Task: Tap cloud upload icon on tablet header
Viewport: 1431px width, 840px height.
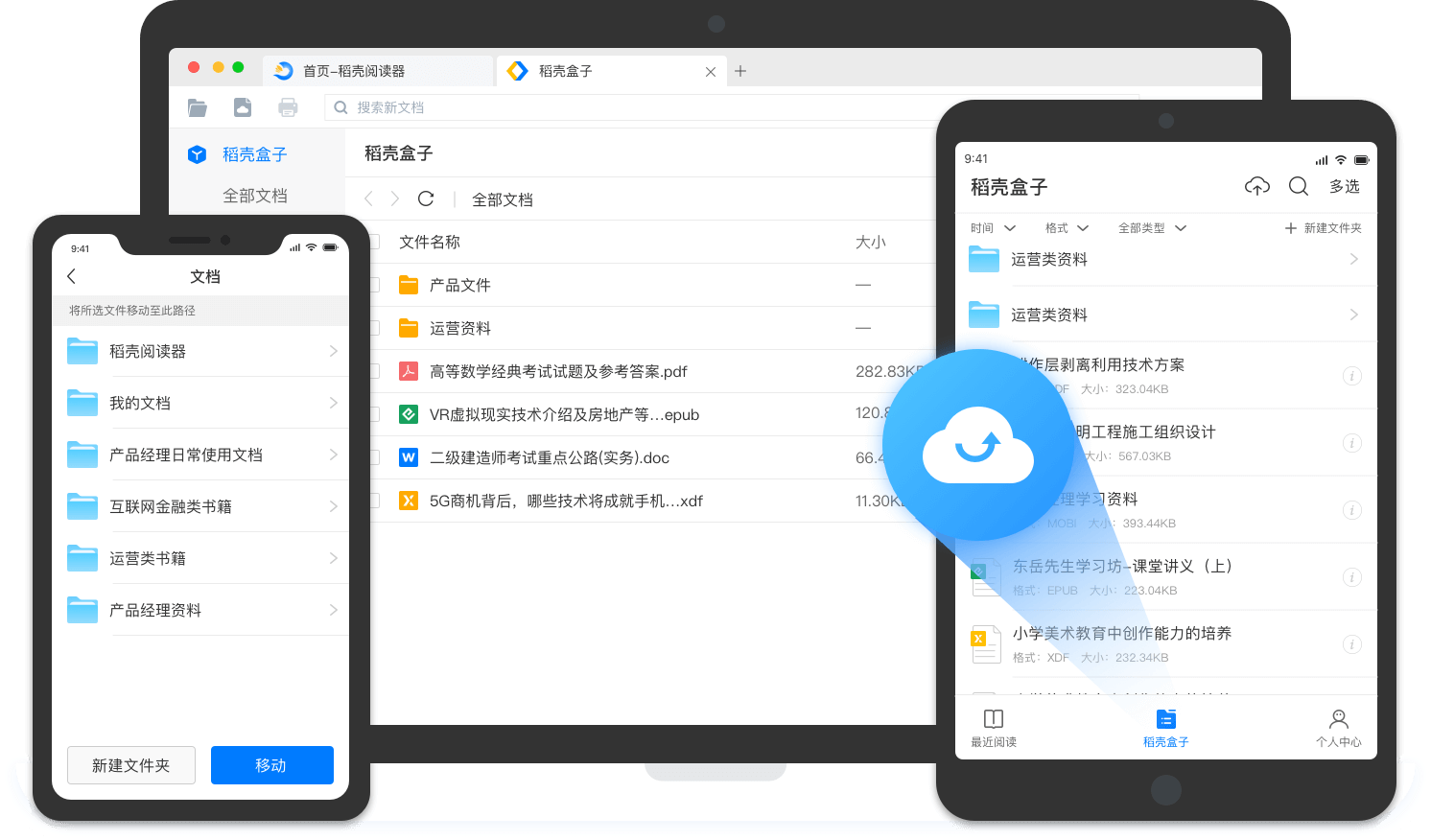Action: tap(1257, 186)
